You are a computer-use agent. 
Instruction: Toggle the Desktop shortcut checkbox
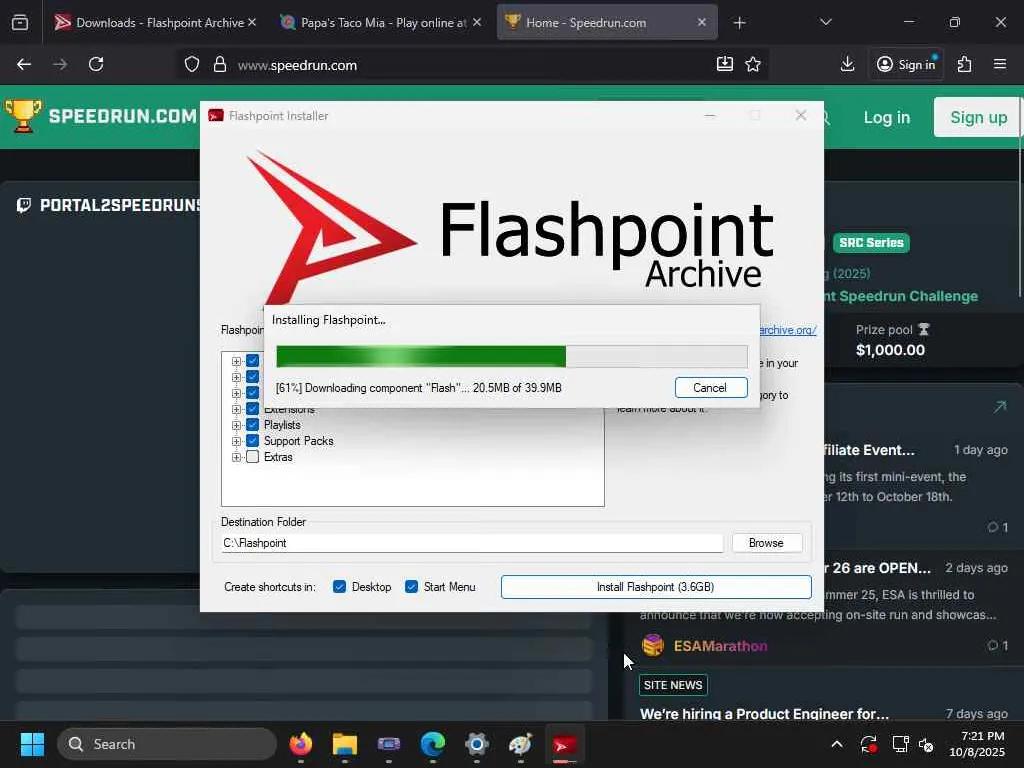pos(339,586)
